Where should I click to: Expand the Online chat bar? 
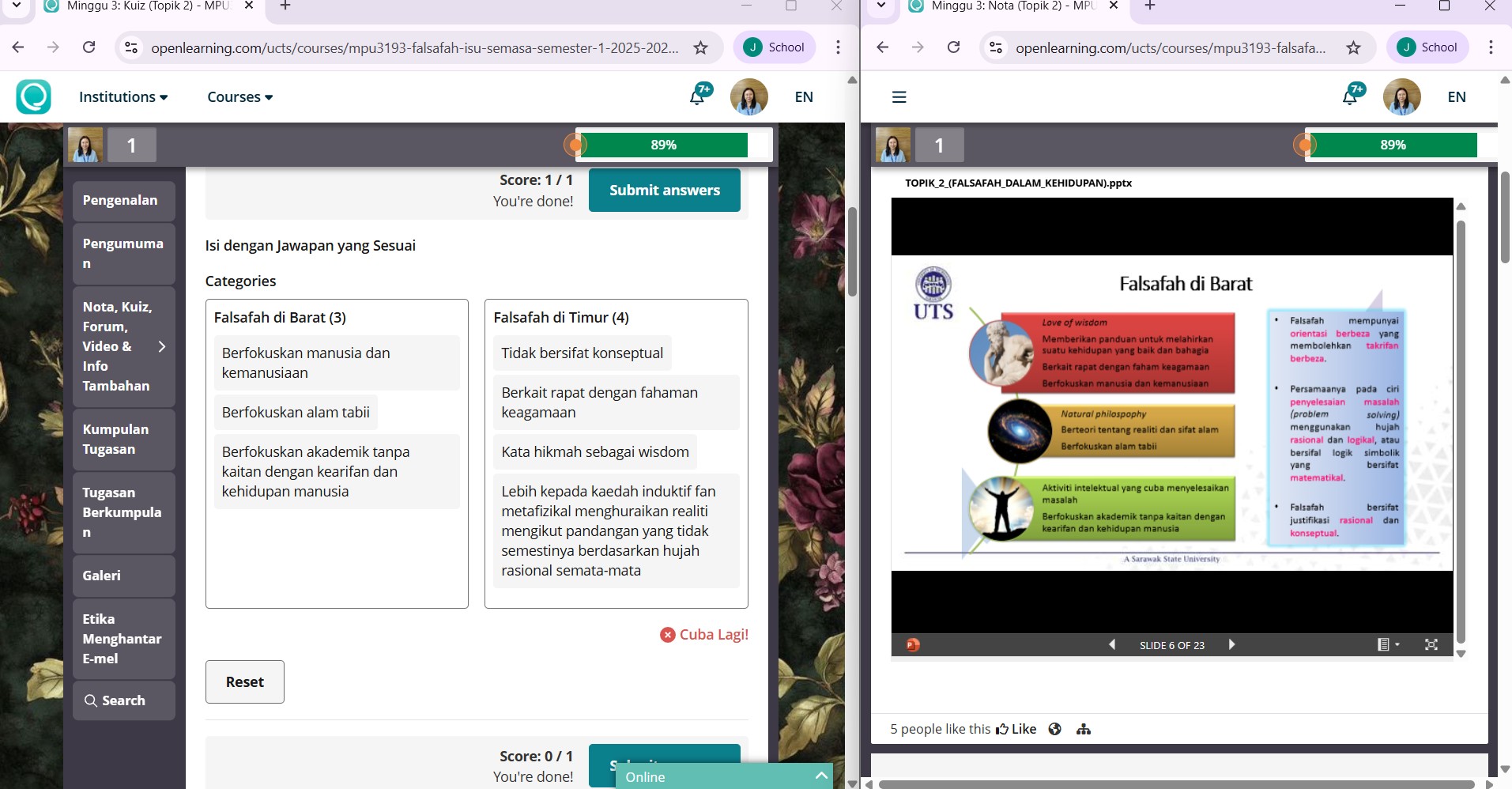(x=821, y=776)
